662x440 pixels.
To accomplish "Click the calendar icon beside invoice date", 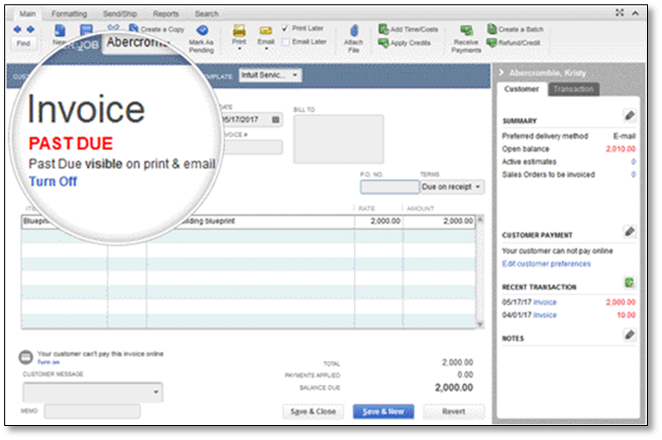I will pos(275,120).
